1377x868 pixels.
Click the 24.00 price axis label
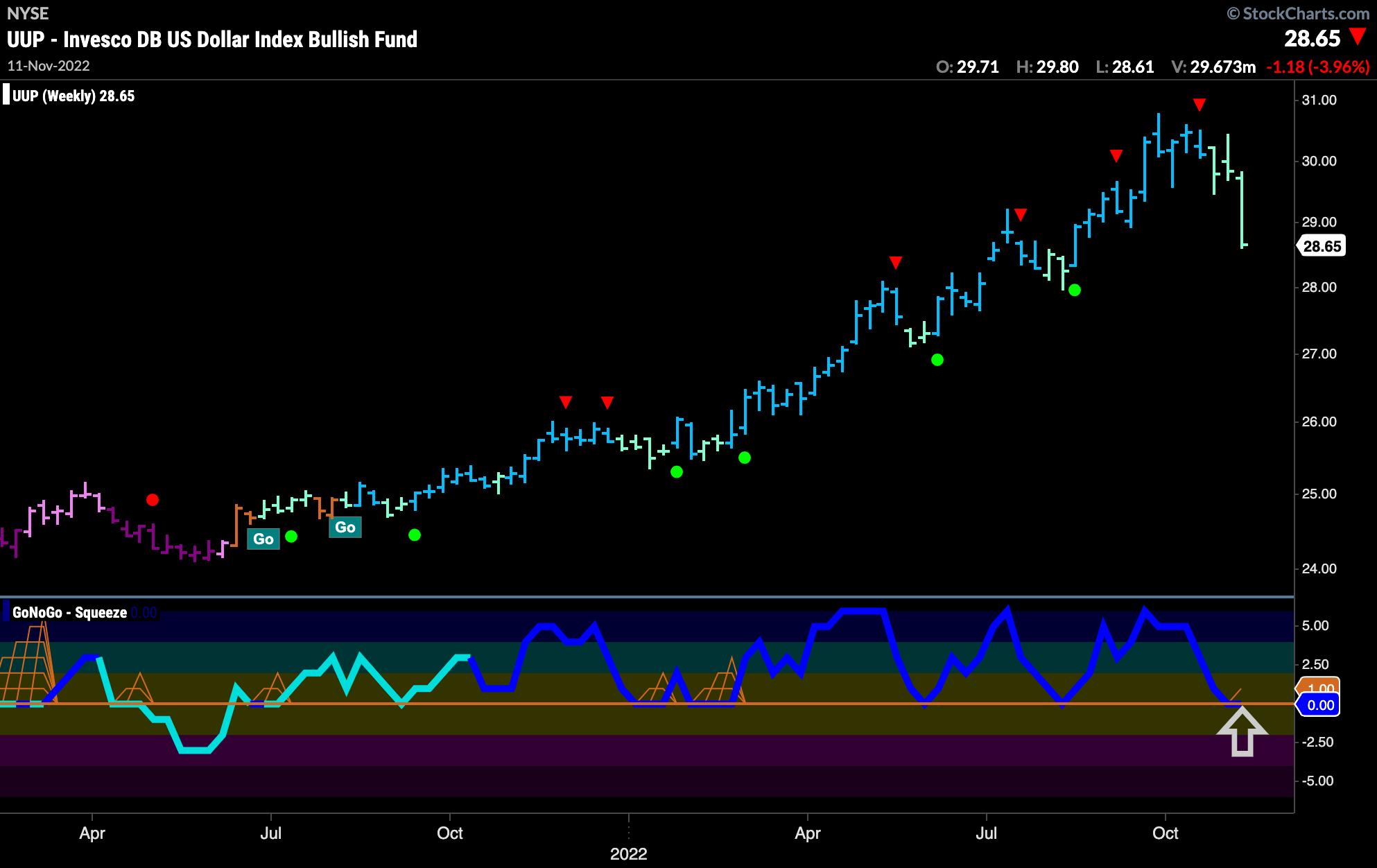1319,568
